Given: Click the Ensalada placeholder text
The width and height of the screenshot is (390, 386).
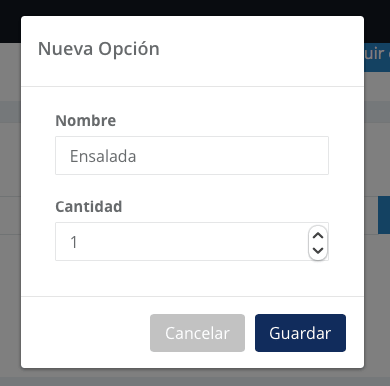Looking at the screenshot, I should click(103, 156).
